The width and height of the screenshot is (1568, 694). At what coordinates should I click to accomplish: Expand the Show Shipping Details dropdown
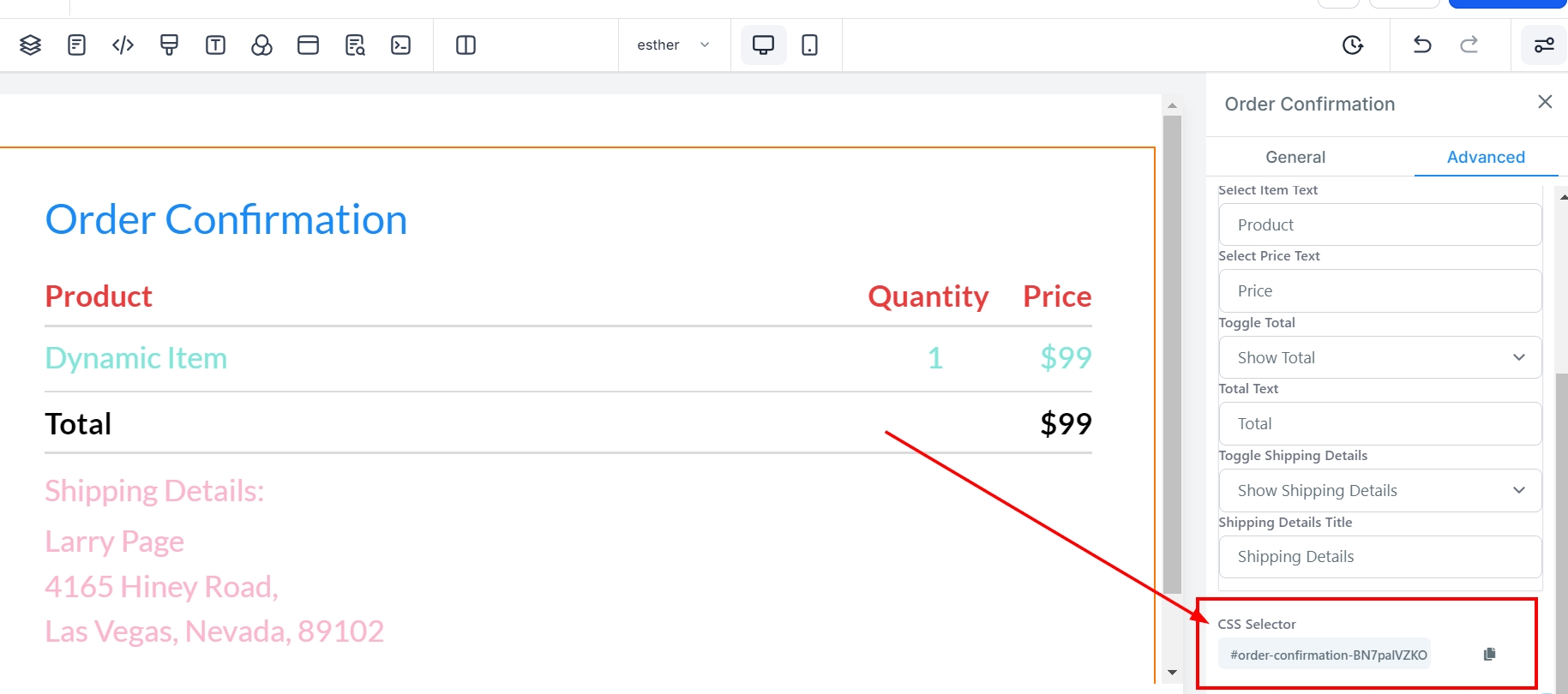point(1380,491)
